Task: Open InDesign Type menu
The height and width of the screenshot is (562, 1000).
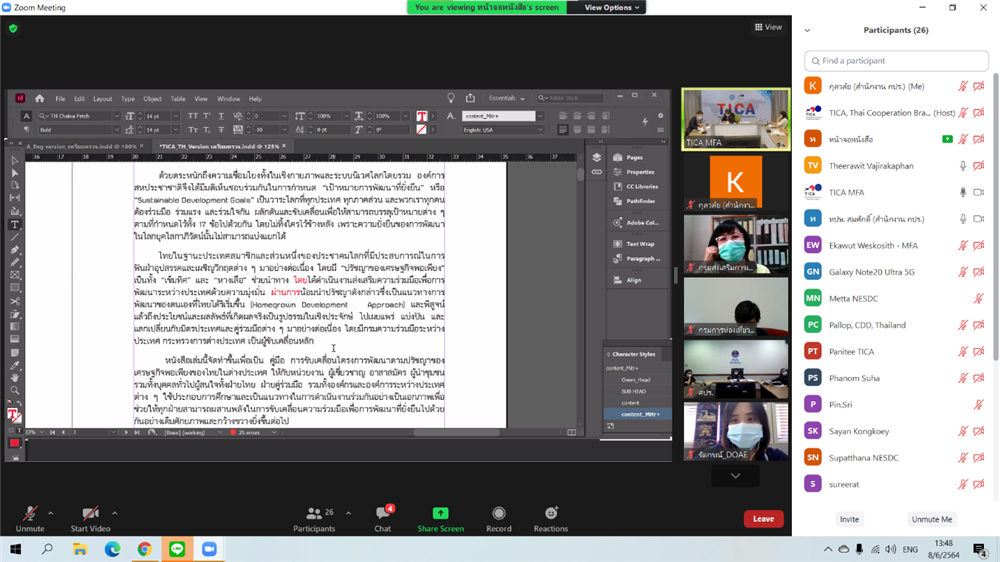Action: [x=128, y=99]
